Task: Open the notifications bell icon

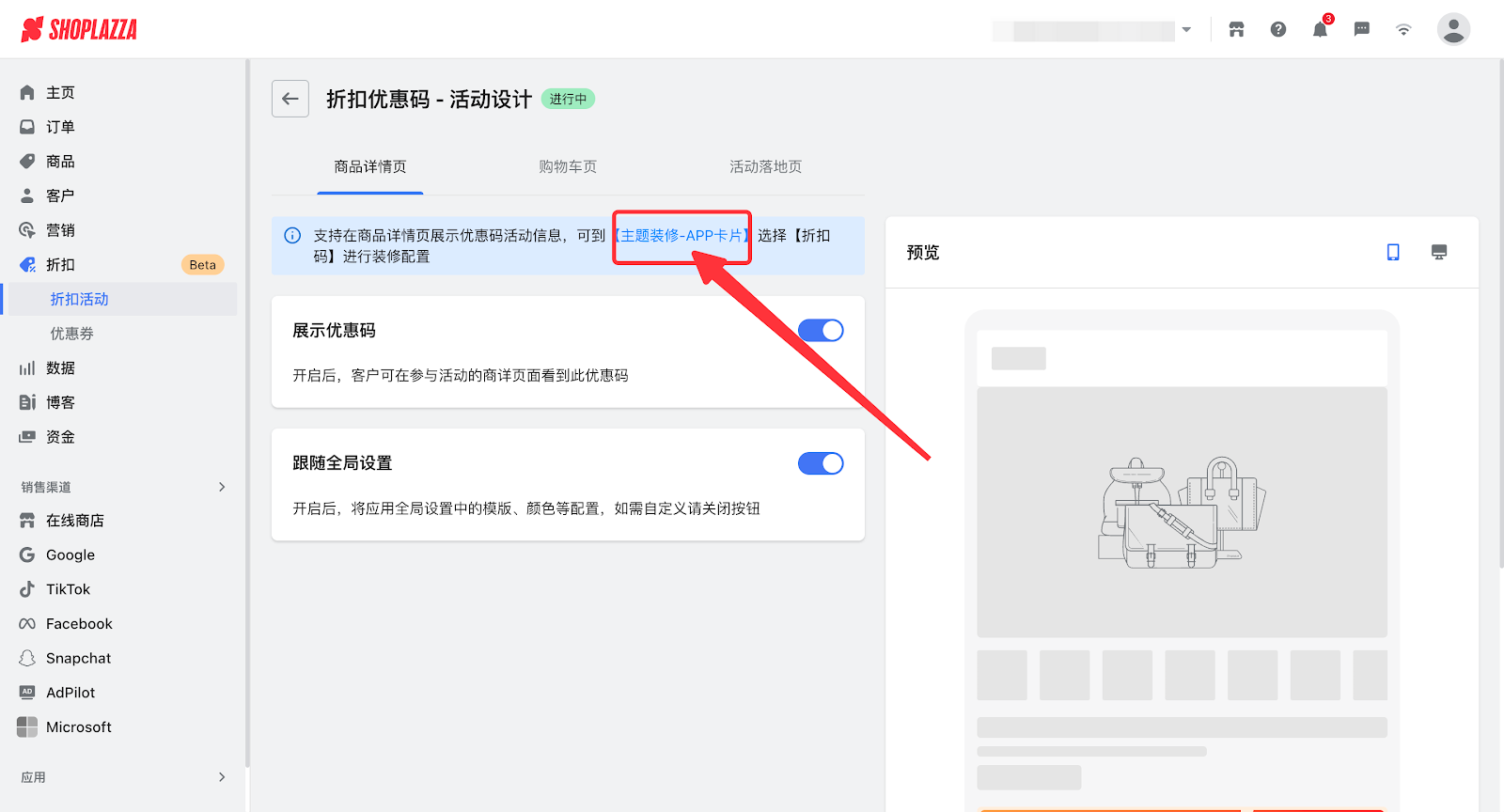Action: (1320, 29)
